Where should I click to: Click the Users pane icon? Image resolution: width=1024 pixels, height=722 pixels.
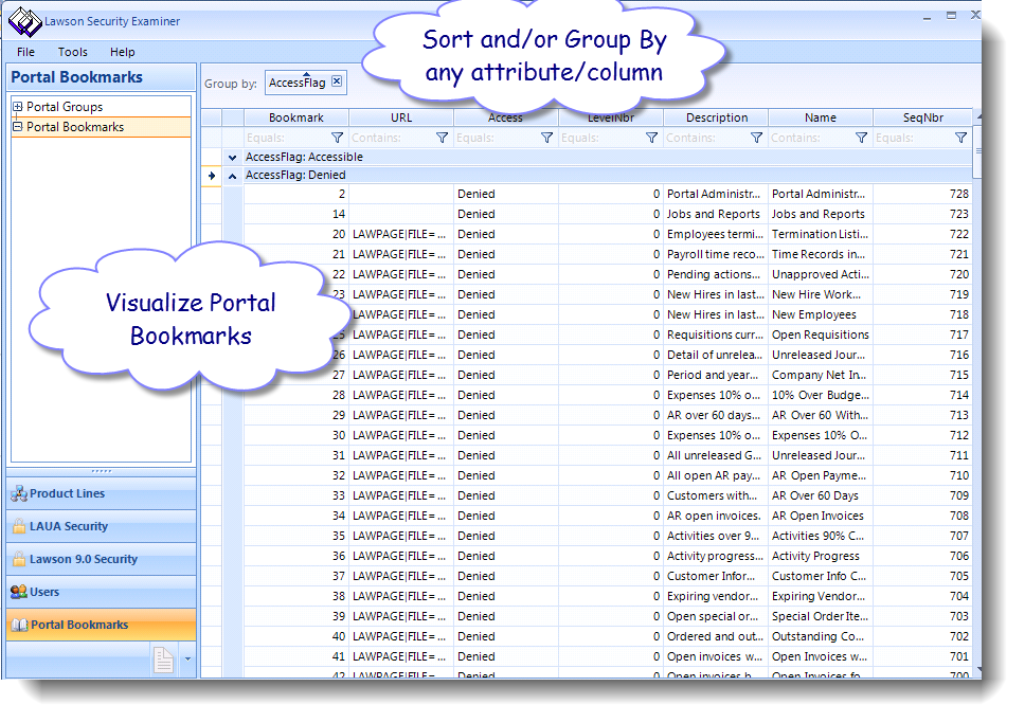click(19, 592)
